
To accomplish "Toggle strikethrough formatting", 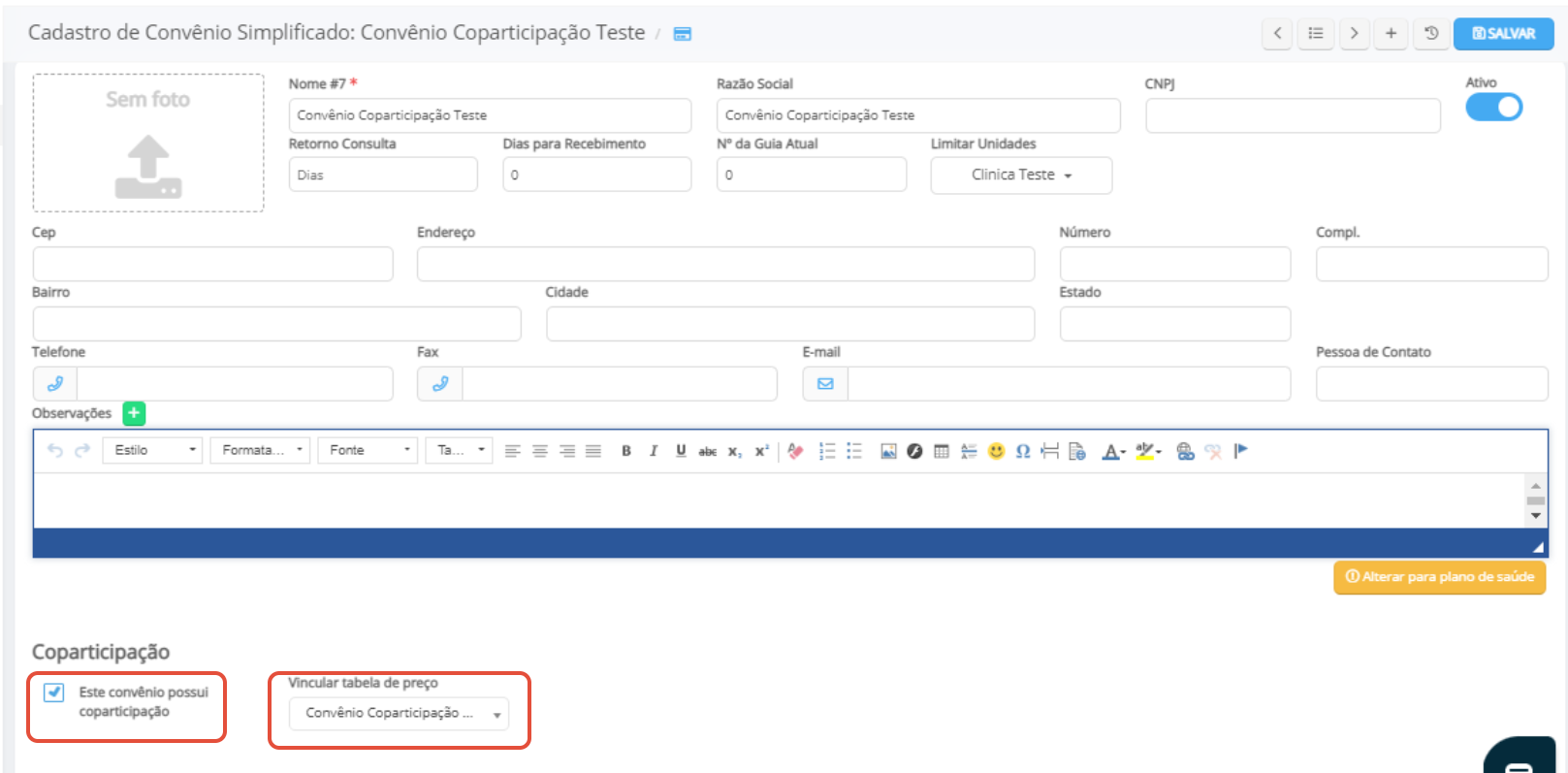I will click(x=708, y=451).
